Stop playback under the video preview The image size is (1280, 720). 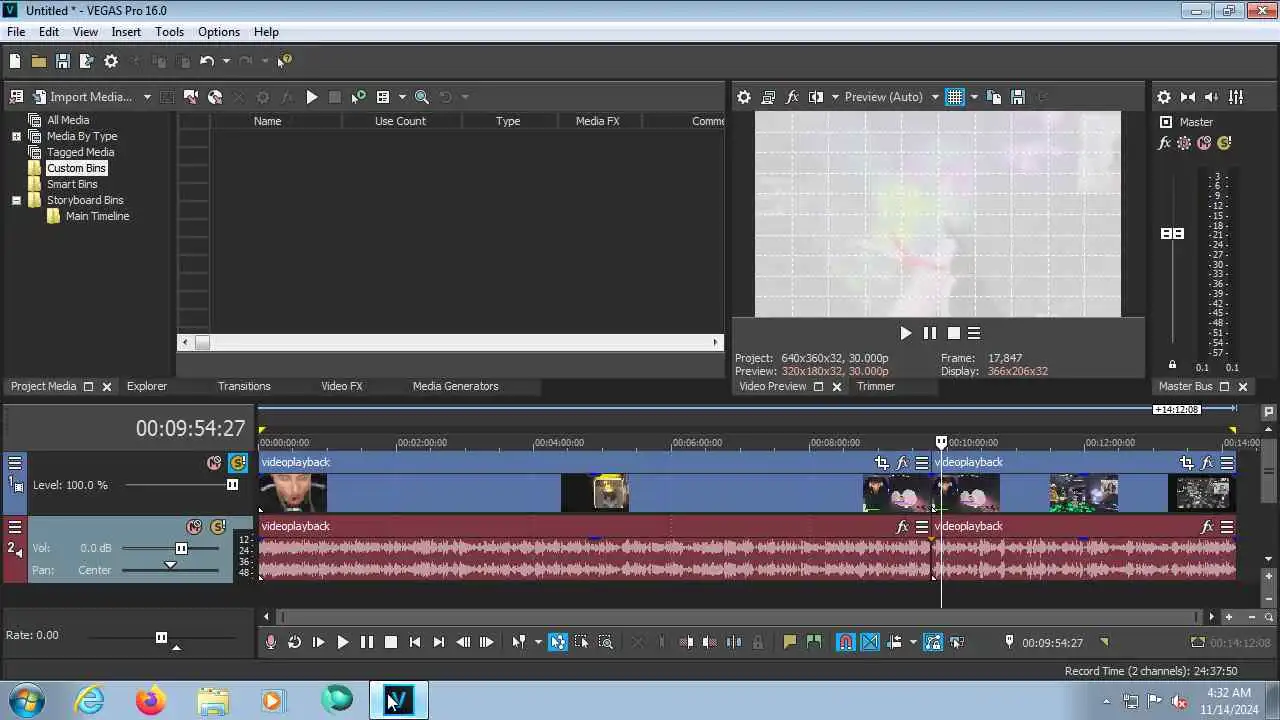tap(953, 333)
